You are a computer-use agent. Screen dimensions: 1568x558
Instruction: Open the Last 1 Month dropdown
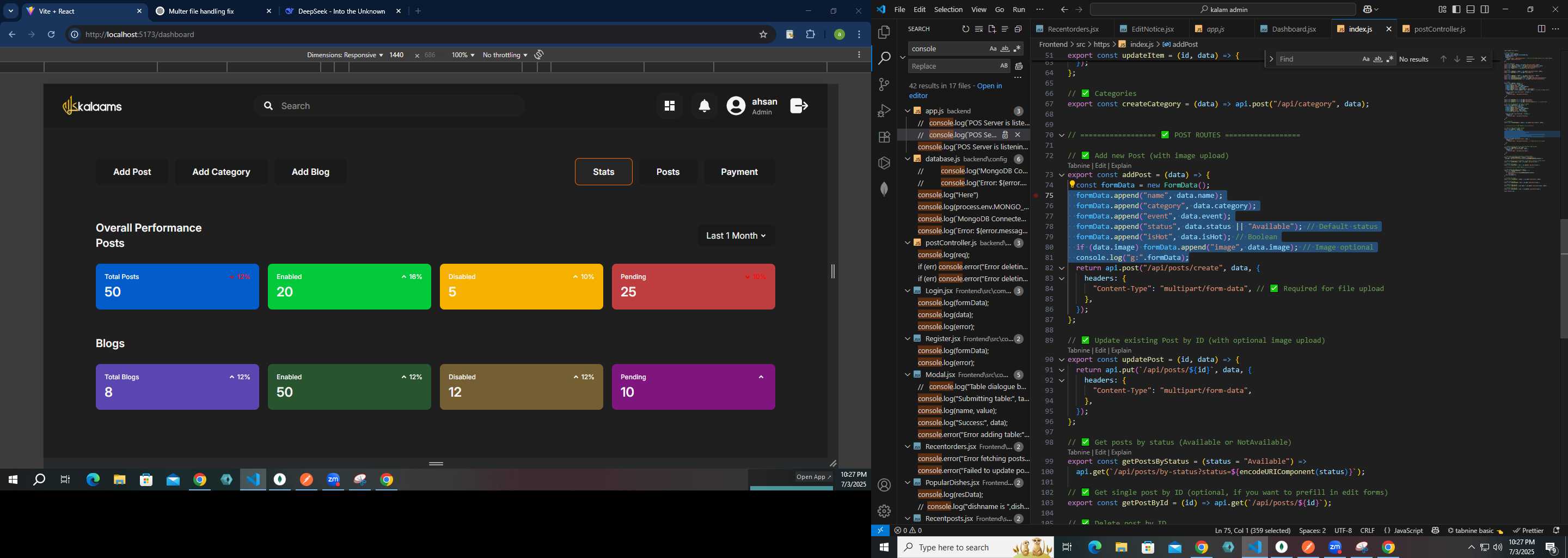click(x=736, y=236)
